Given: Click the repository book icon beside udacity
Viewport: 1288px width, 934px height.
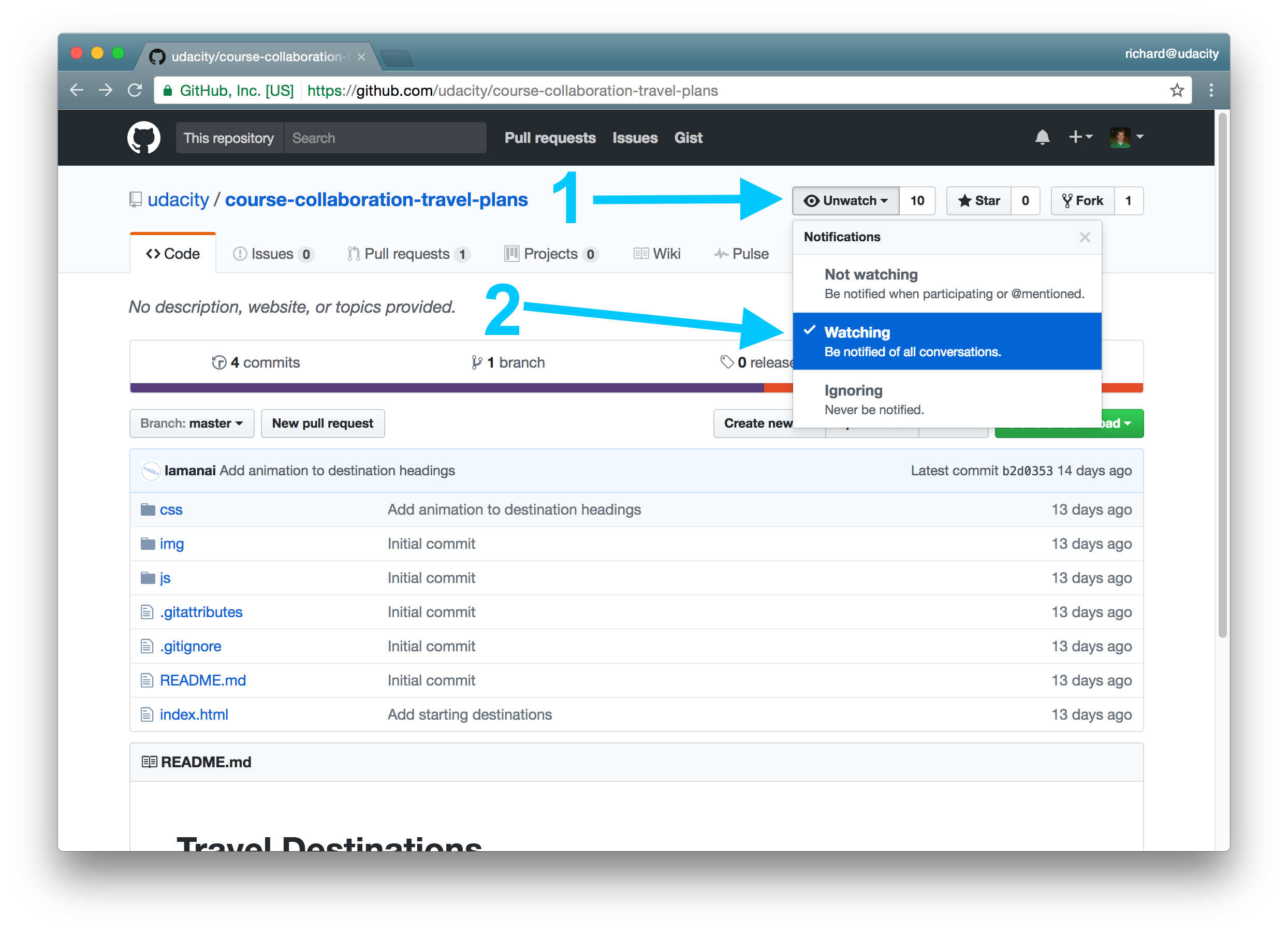Looking at the screenshot, I should tap(135, 199).
